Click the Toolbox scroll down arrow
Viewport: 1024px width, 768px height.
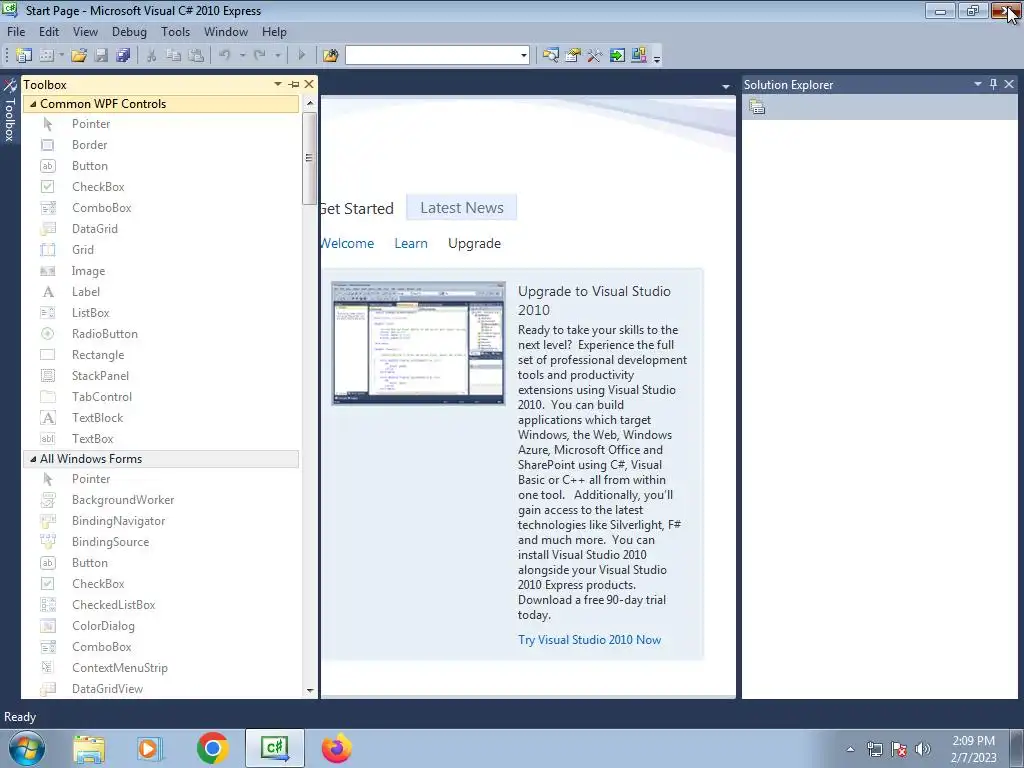click(x=310, y=690)
